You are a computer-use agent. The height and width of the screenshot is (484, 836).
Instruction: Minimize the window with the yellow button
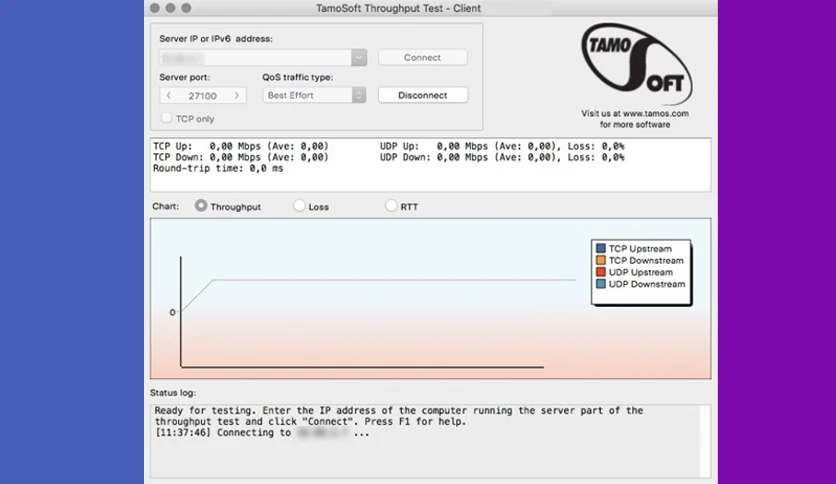coord(170,7)
